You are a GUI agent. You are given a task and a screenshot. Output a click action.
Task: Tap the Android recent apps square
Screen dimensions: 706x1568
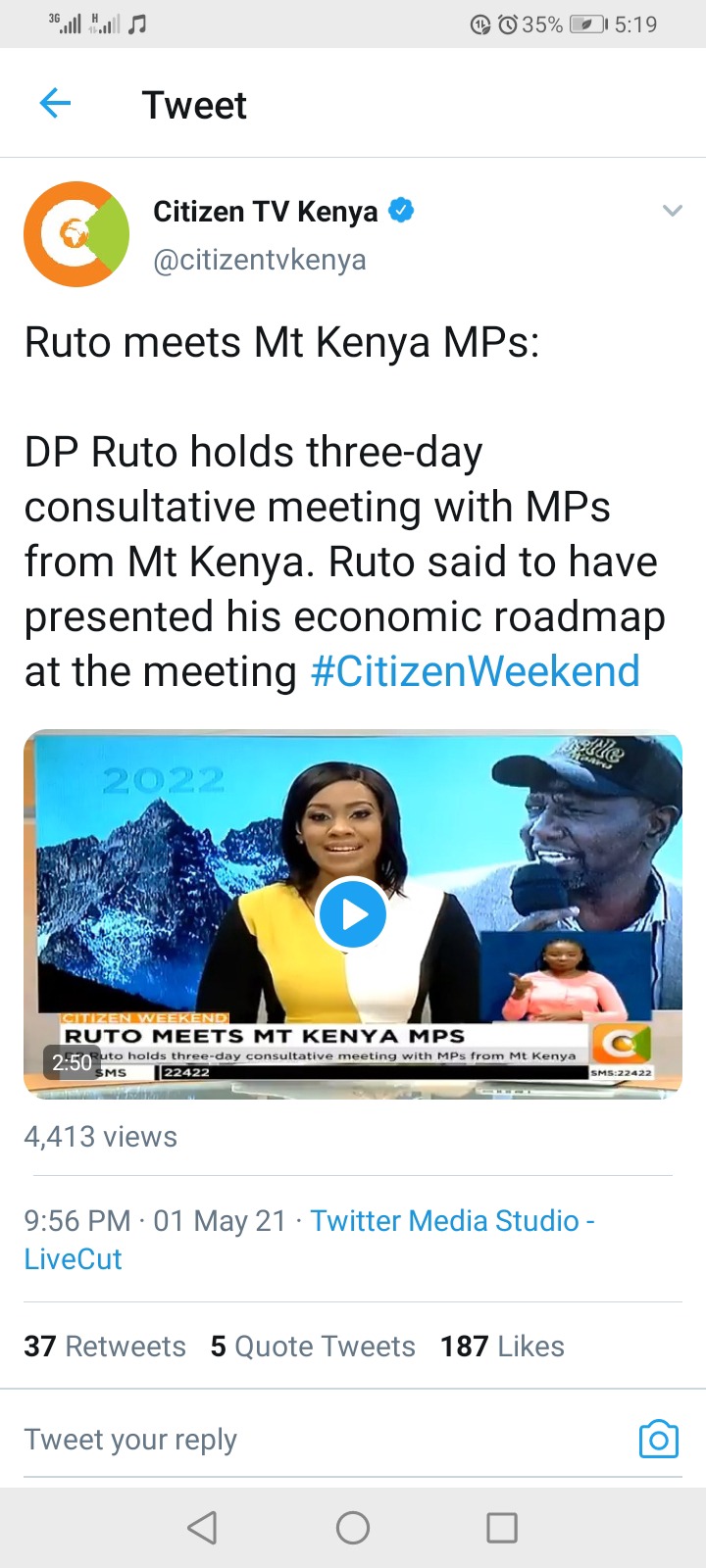[502, 1527]
